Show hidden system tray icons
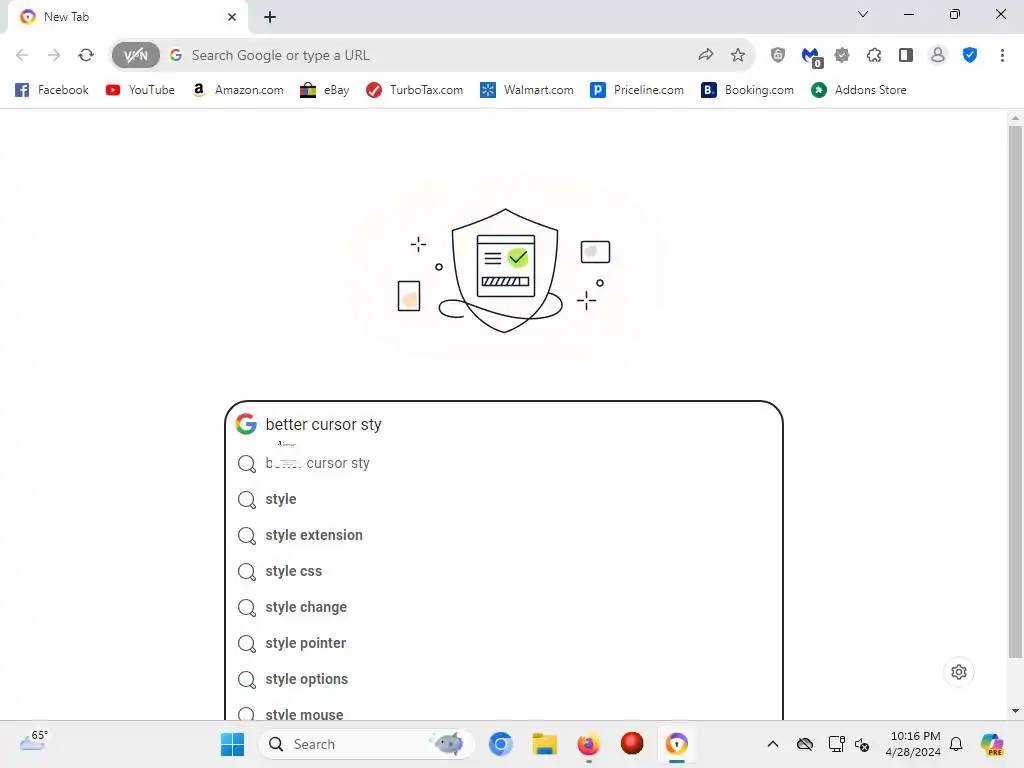 pyautogui.click(x=773, y=744)
